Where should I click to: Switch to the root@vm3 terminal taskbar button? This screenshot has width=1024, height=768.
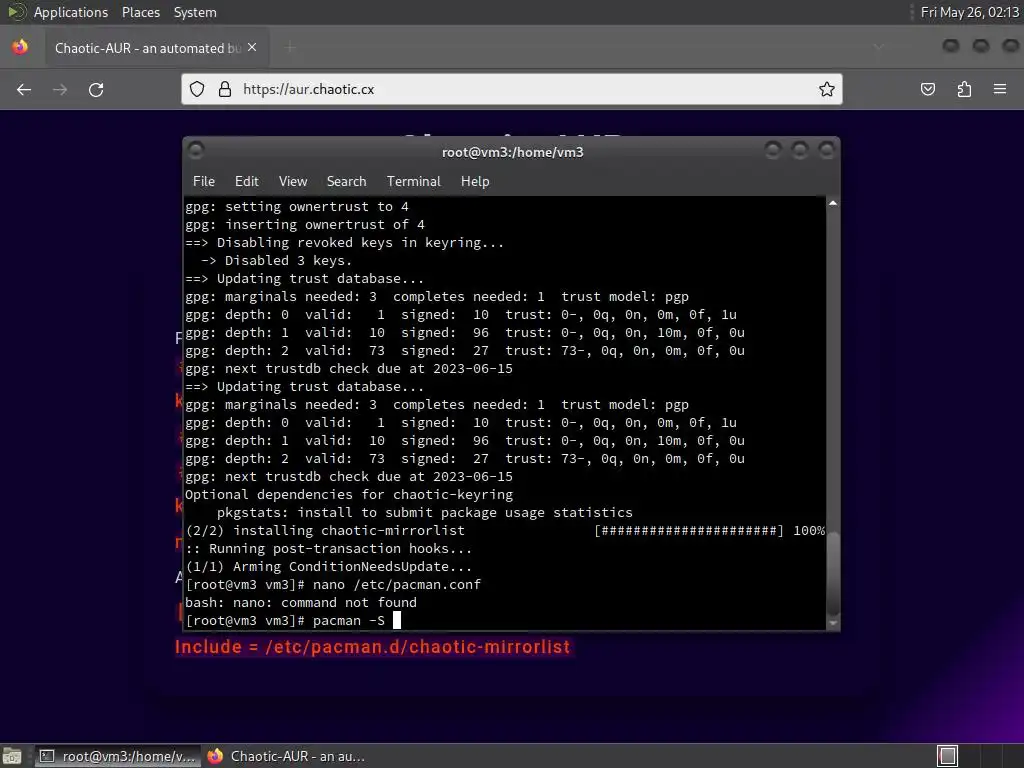[x=117, y=756]
